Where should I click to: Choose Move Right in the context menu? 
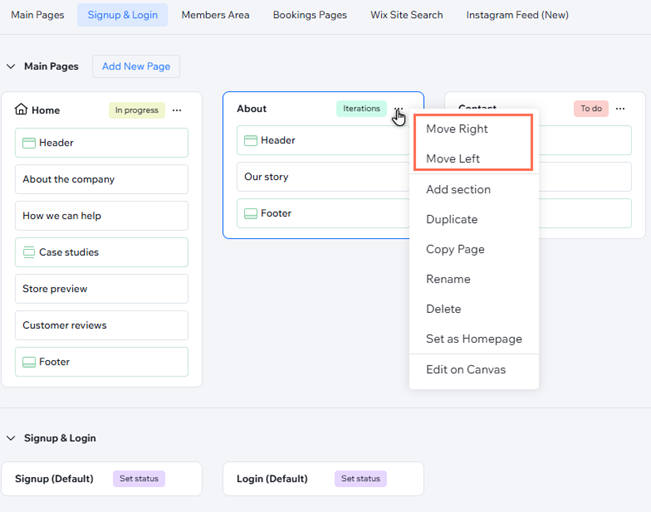pos(474,129)
